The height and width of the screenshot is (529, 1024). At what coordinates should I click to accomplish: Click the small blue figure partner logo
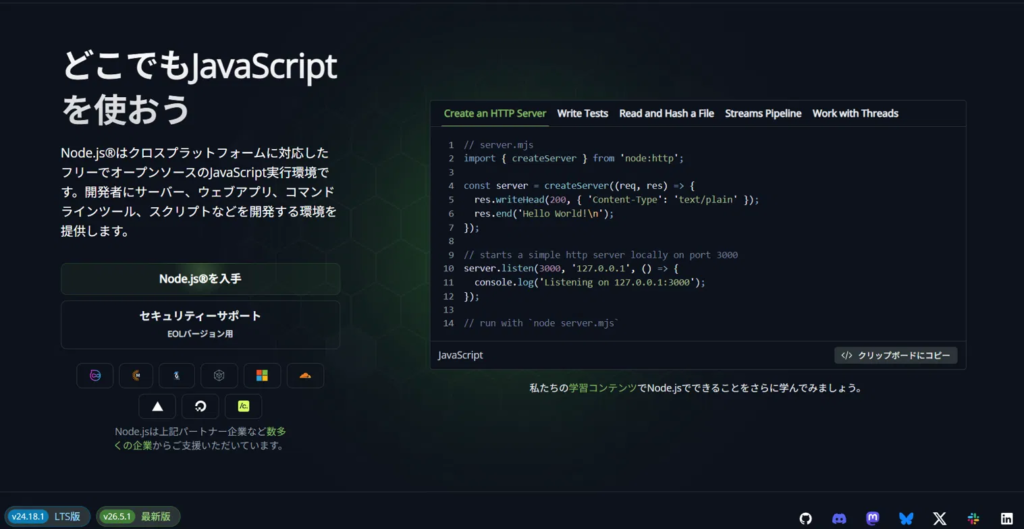176,376
